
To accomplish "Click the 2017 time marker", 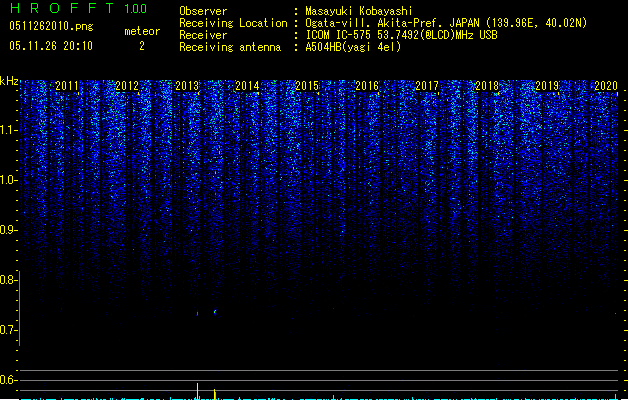I will 427,86.
